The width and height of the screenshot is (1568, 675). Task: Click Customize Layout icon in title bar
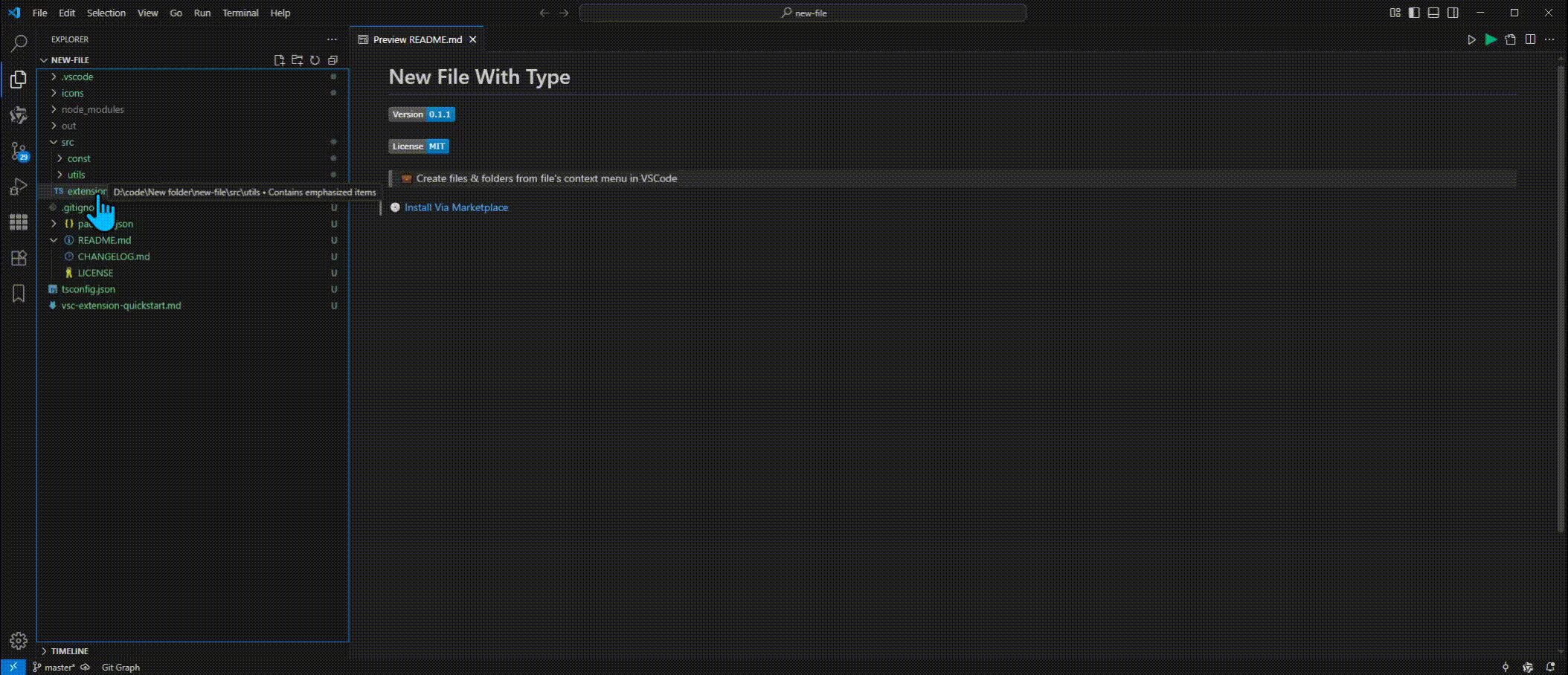click(1395, 13)
